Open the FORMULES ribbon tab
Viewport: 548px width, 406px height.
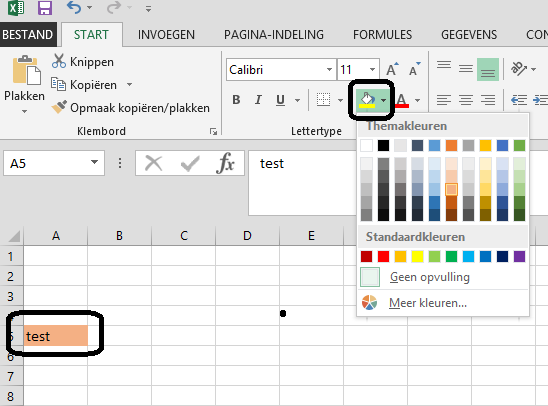pos(382,35)
